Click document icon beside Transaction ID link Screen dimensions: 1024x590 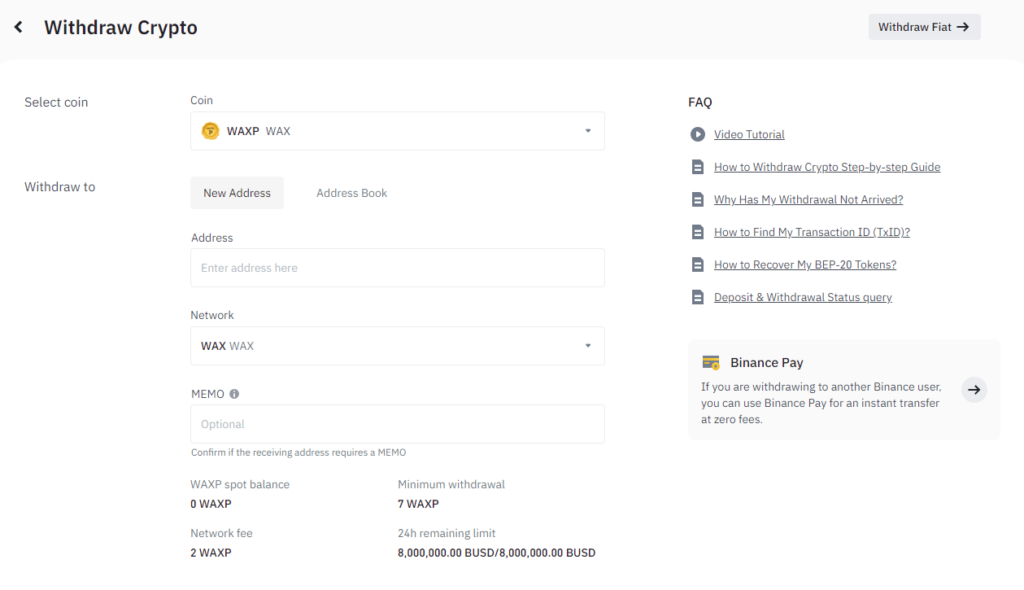pos(697,232)
